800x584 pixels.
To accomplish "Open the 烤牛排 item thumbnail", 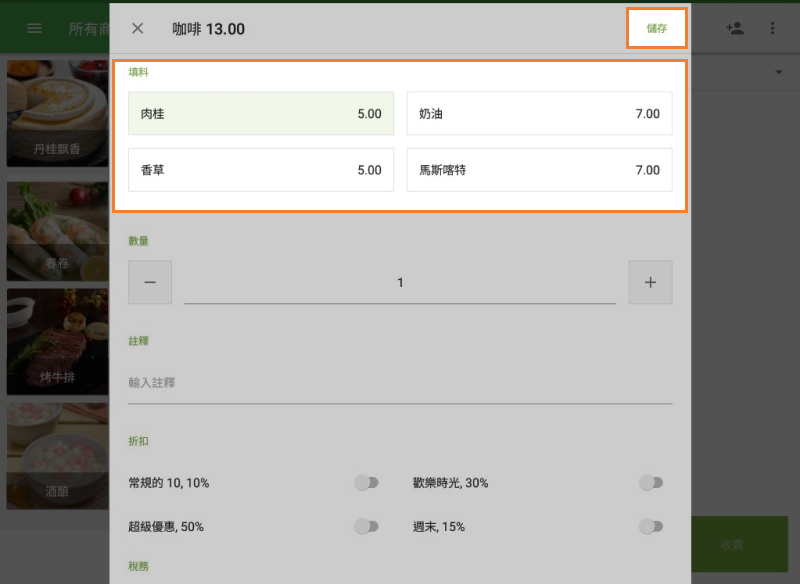I will (57, 343).
